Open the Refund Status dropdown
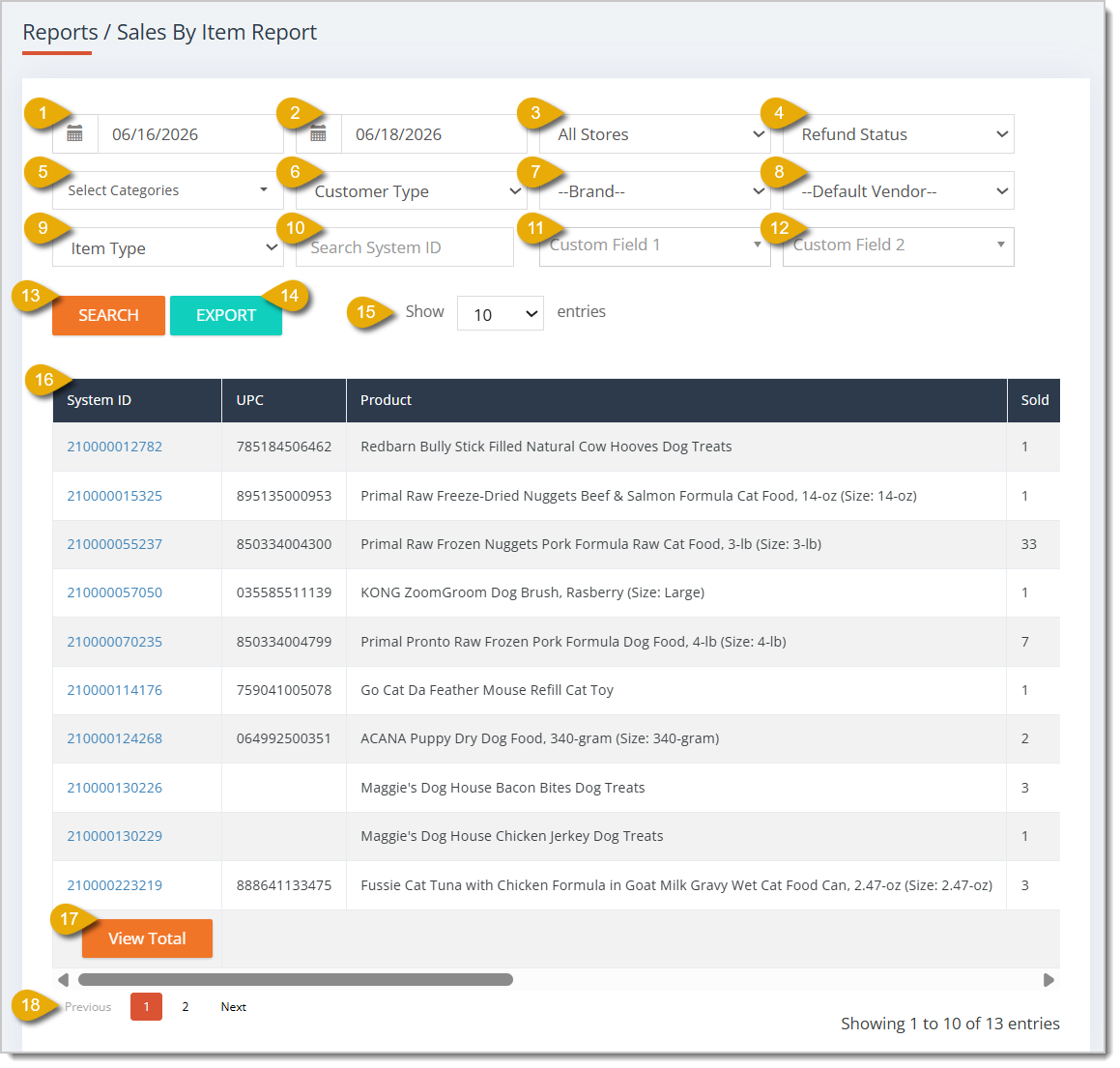Viewport: 1120px width, 1068px height. [898, 133]
